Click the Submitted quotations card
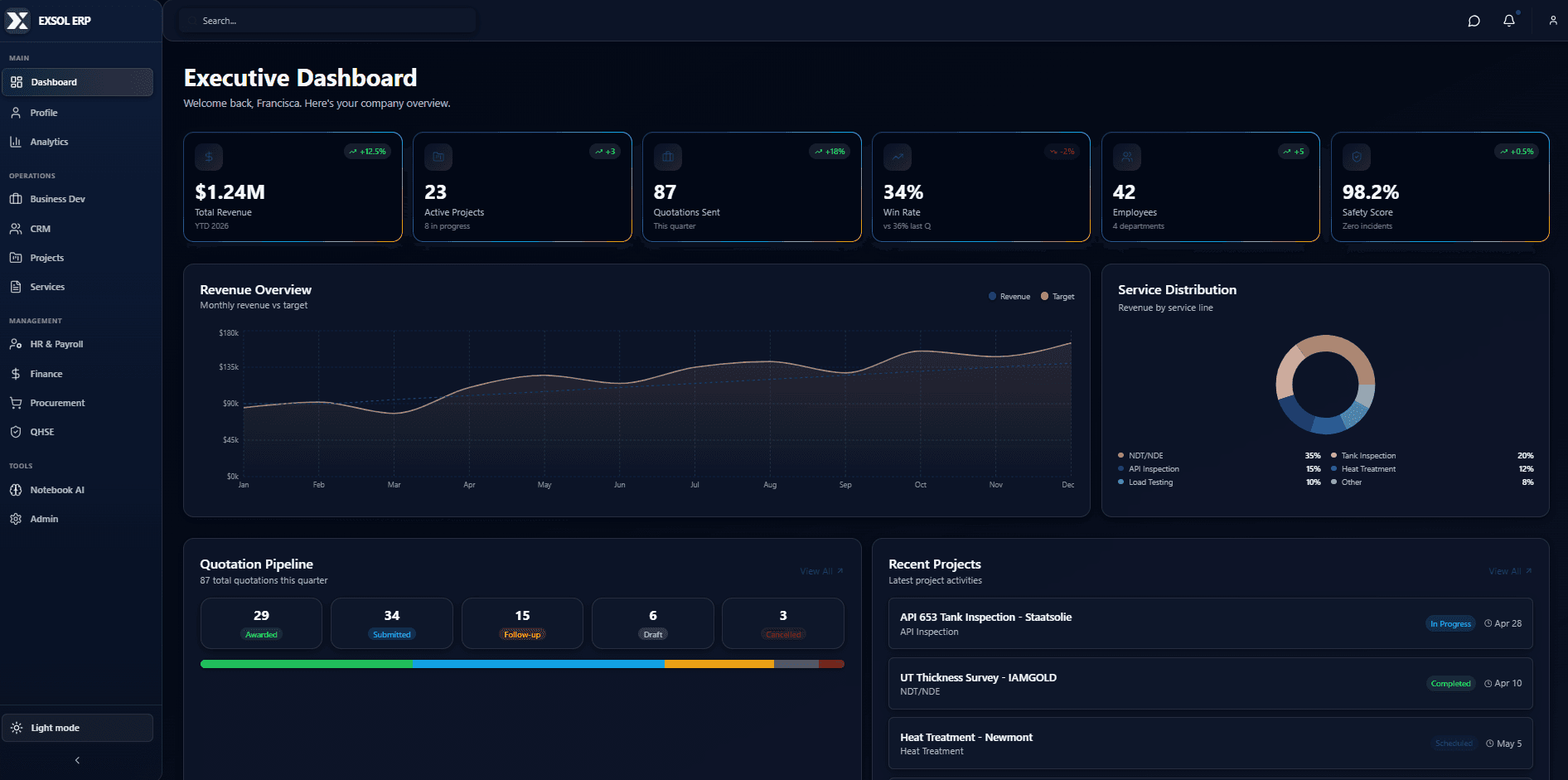Viewport: 1568px width, 780px height. tap(392, 623)
